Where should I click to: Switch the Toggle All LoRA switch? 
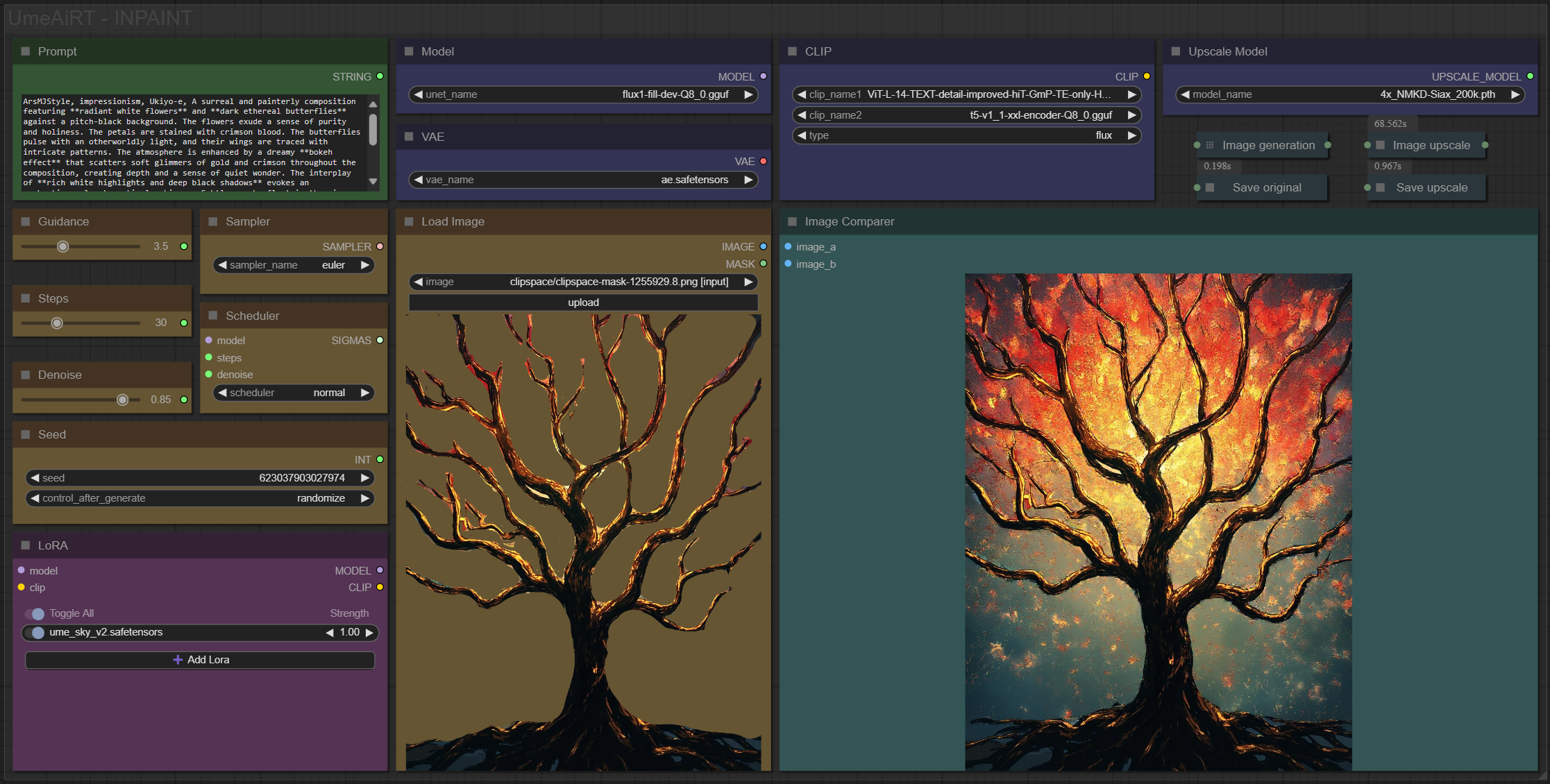click(35, 613)
